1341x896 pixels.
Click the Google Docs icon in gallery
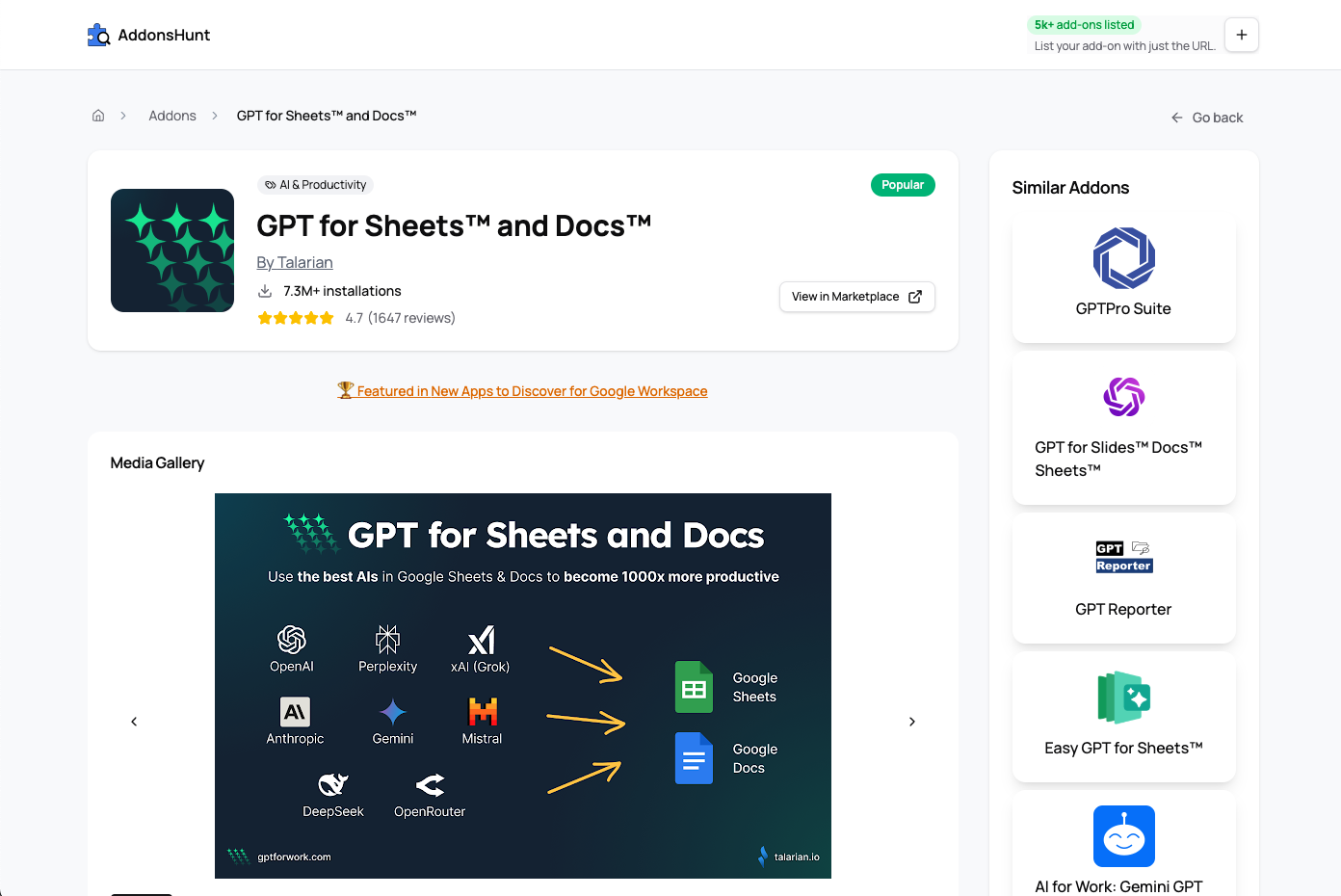tap(694, 758)
